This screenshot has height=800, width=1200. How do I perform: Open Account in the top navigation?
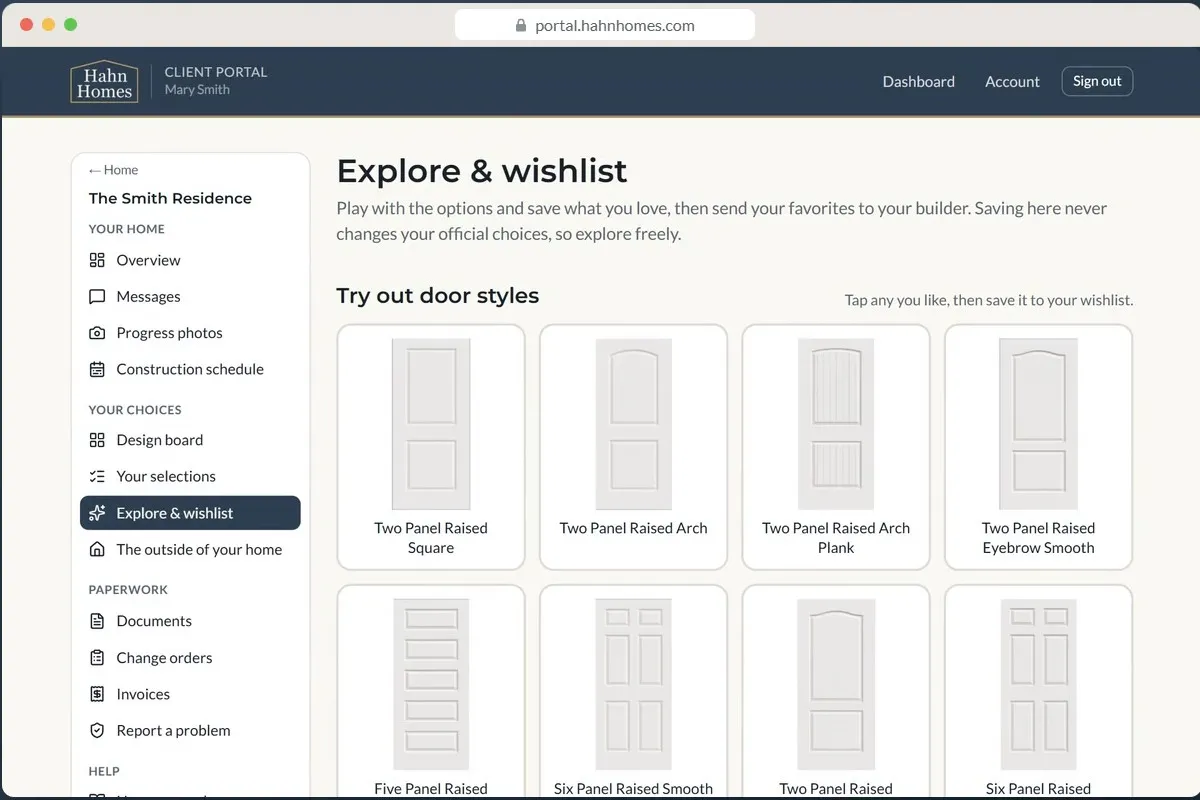click(1012, 82)
